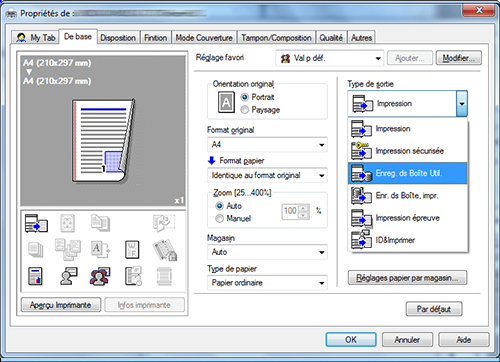Click the greyed stacked pages icon
The height and width of the screenshot is (362, 500).
tap(35, 250)
